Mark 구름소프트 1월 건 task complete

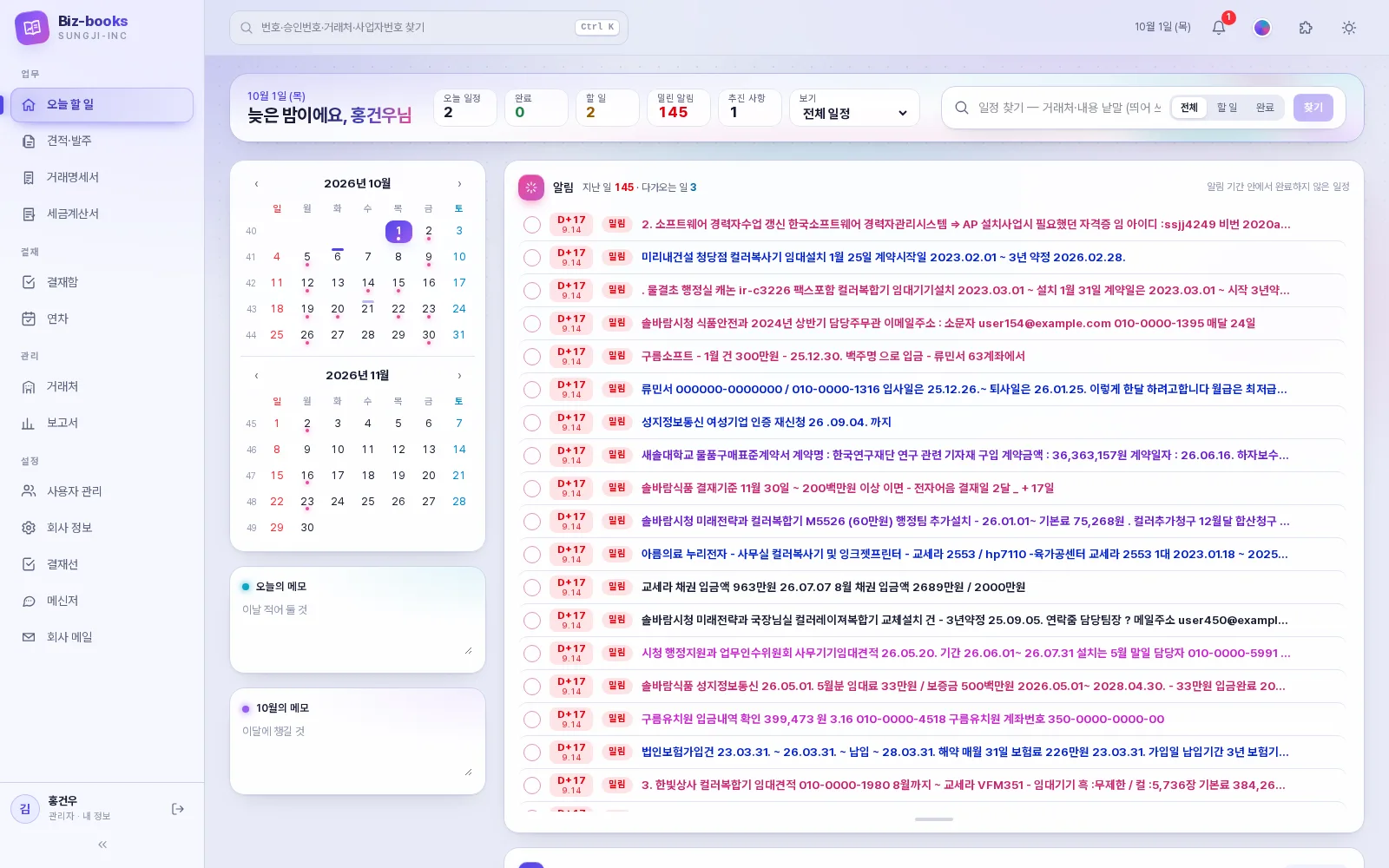[x=532, y=357]
